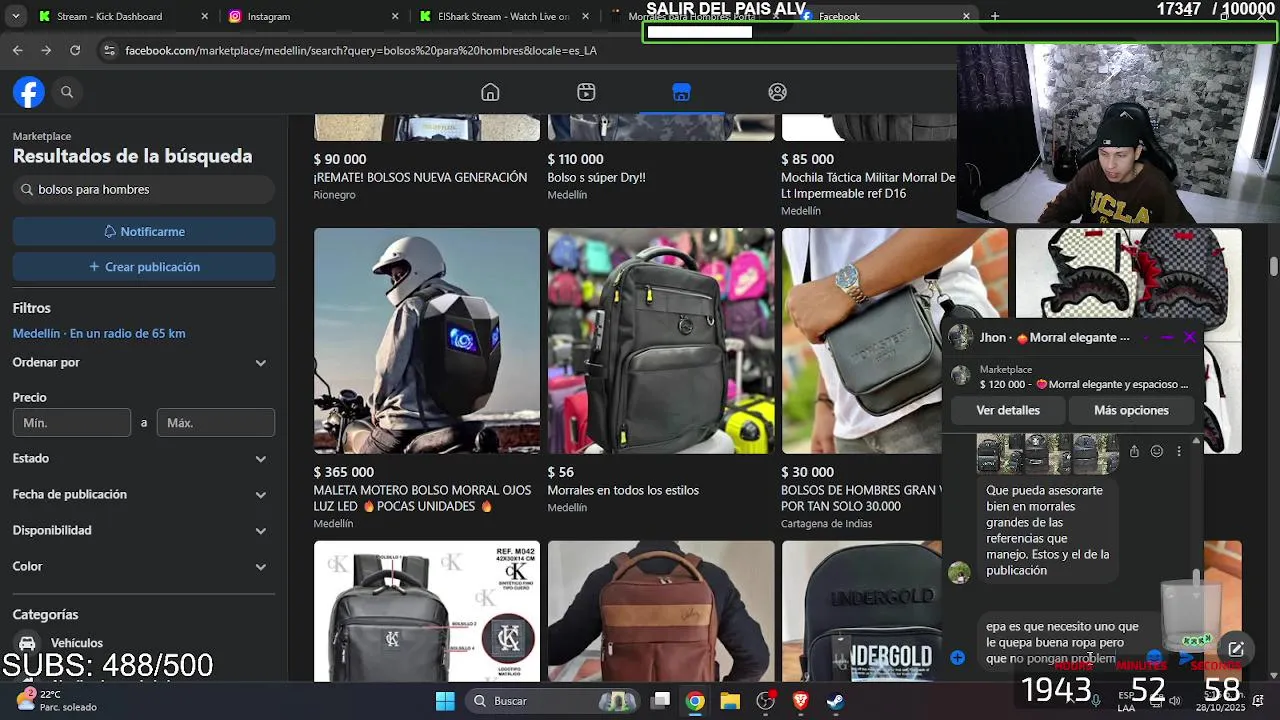Click Más opciones in chat
1280x720 pixels.
click(x=1131, y=410)
